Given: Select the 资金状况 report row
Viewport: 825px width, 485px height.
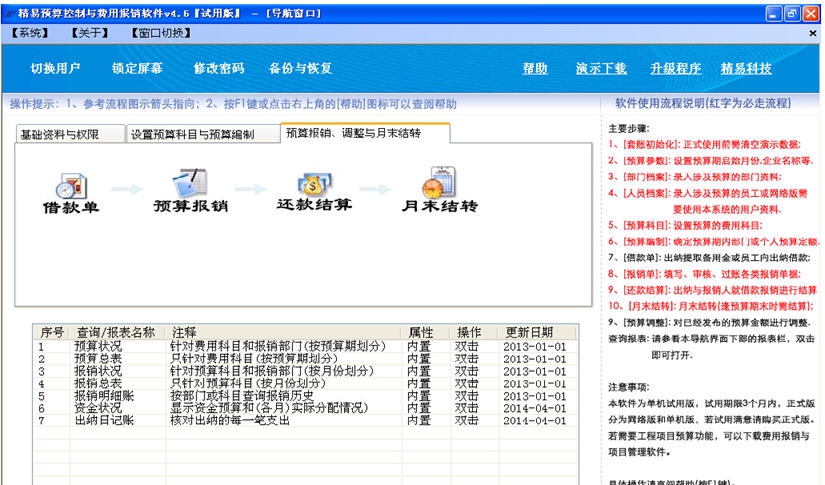Looking at the screenshot, I should tap(305, 408).
